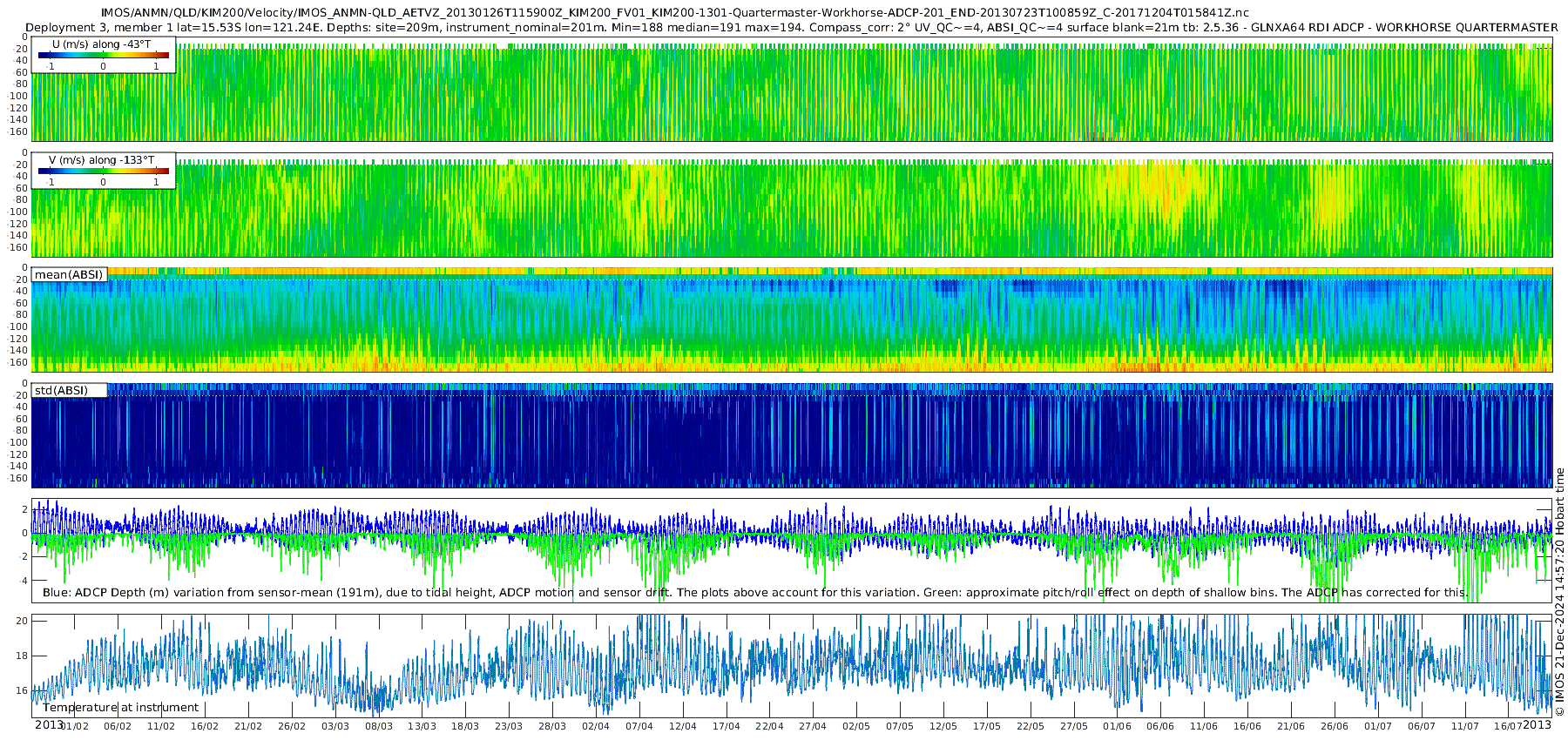1568x740 pixels.
Task: Click inside the std(ABSI) heatmap
Action: click(792, 435)
